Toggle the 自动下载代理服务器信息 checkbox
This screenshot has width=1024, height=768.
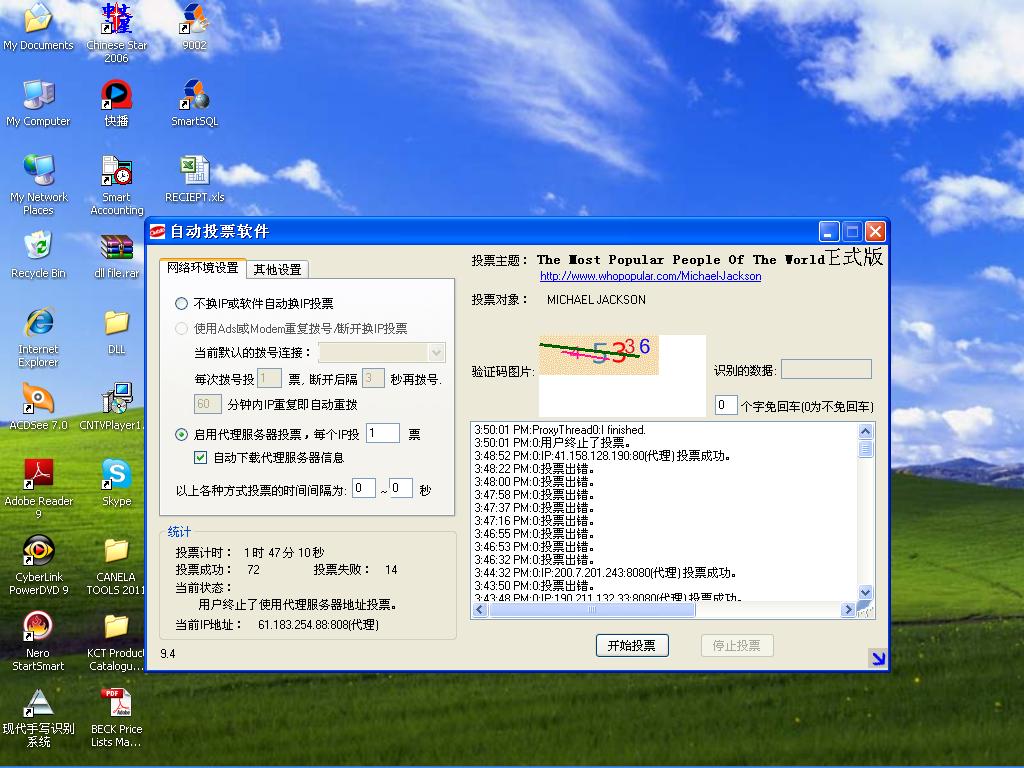pos(201,458)
